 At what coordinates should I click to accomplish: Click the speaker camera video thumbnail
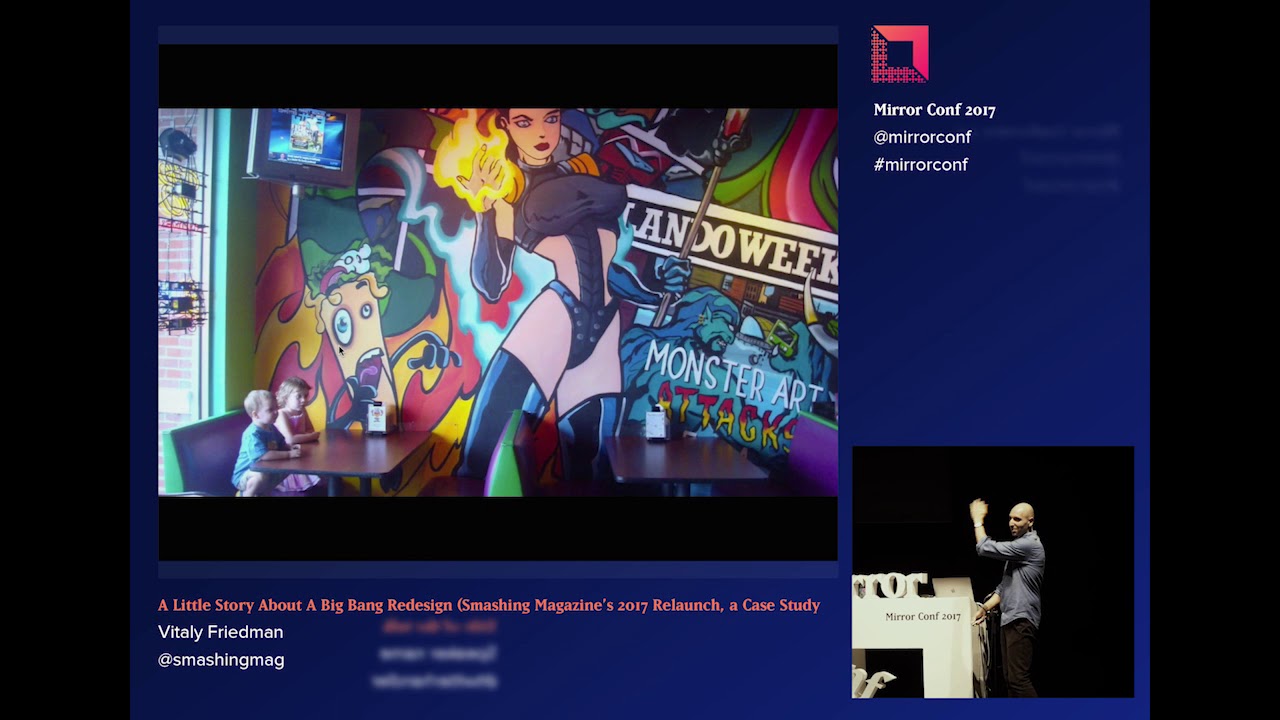[993, 572]
